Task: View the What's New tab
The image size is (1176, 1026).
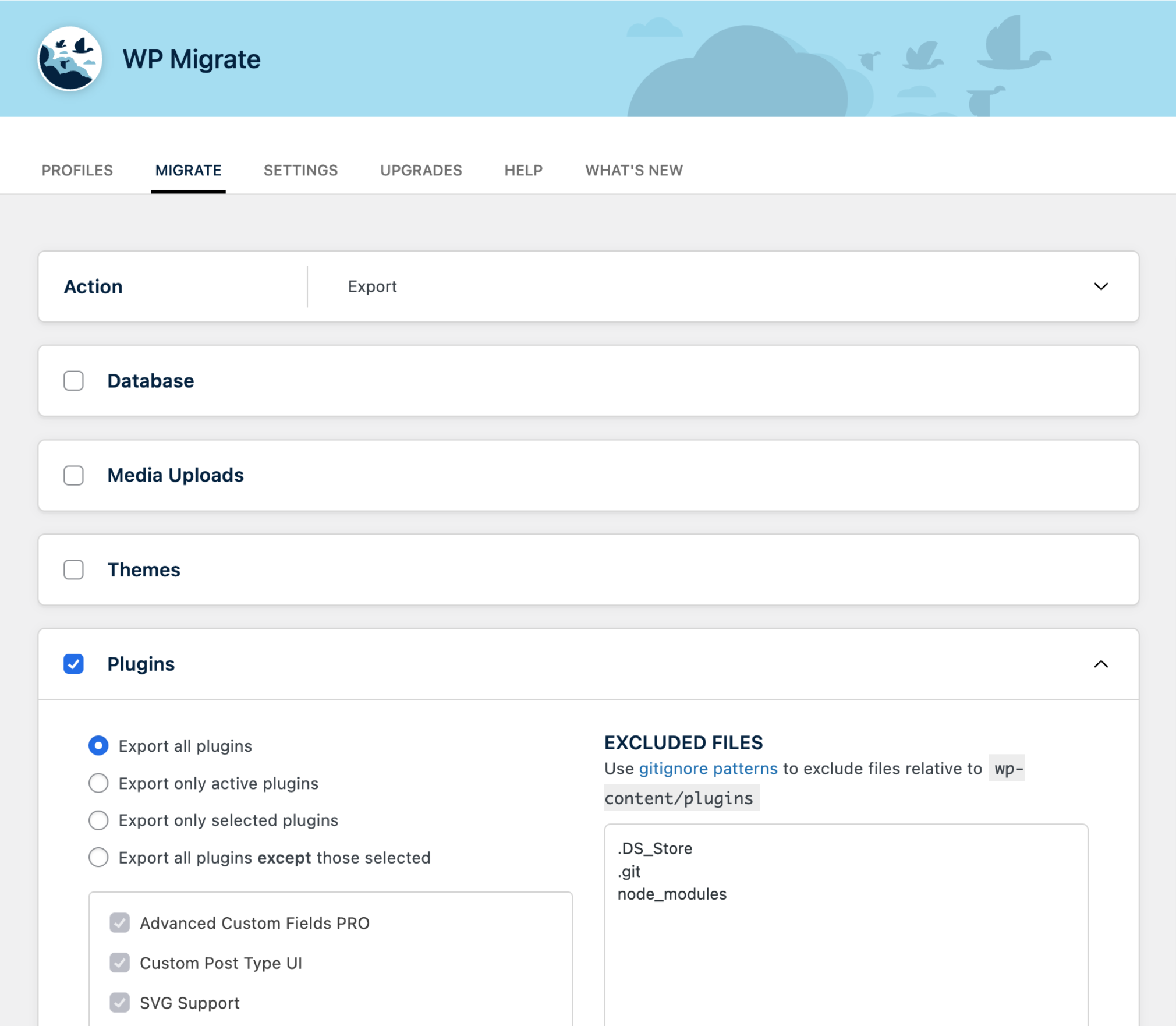Action: [x=633, y=170]
